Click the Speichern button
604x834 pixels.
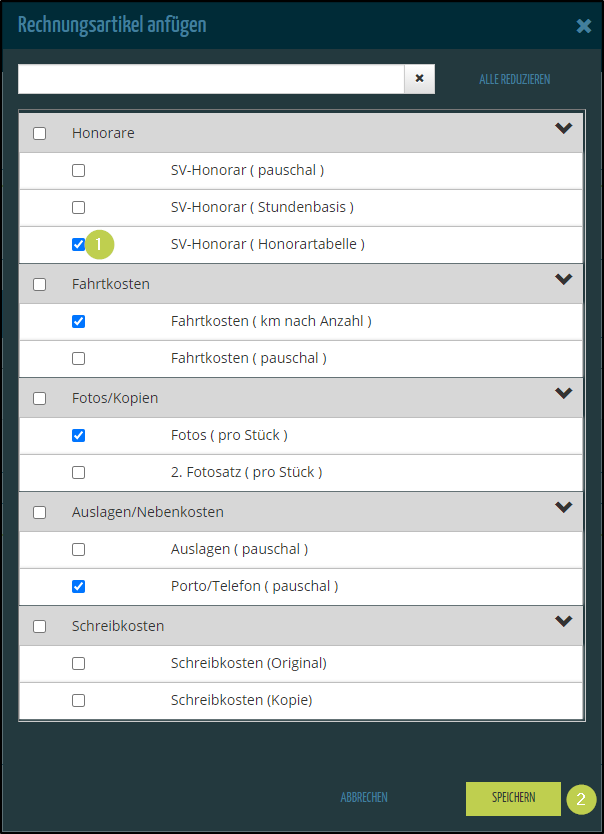point(513,798)
